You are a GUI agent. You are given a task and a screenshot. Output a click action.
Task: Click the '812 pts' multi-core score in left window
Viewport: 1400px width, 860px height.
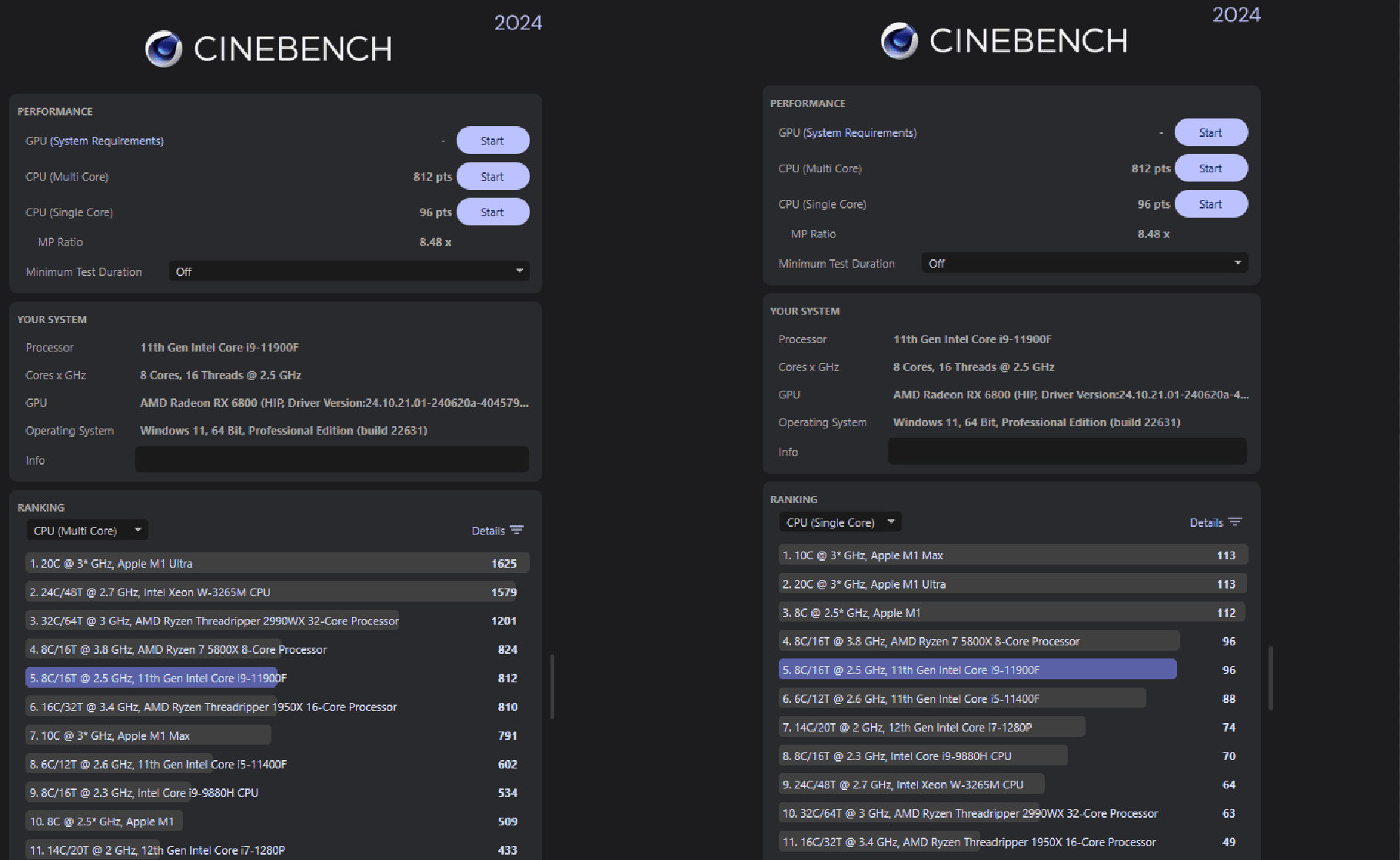433,177
